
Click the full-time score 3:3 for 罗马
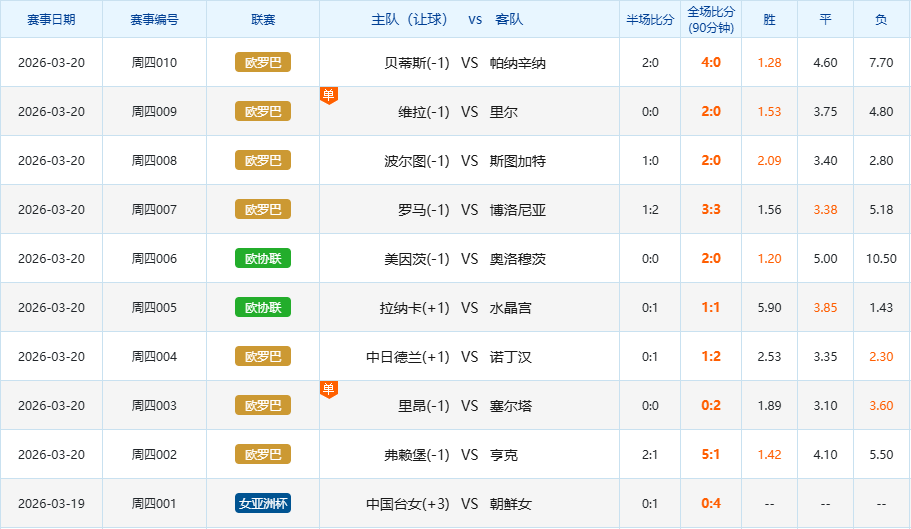click(x=711, y=209)
